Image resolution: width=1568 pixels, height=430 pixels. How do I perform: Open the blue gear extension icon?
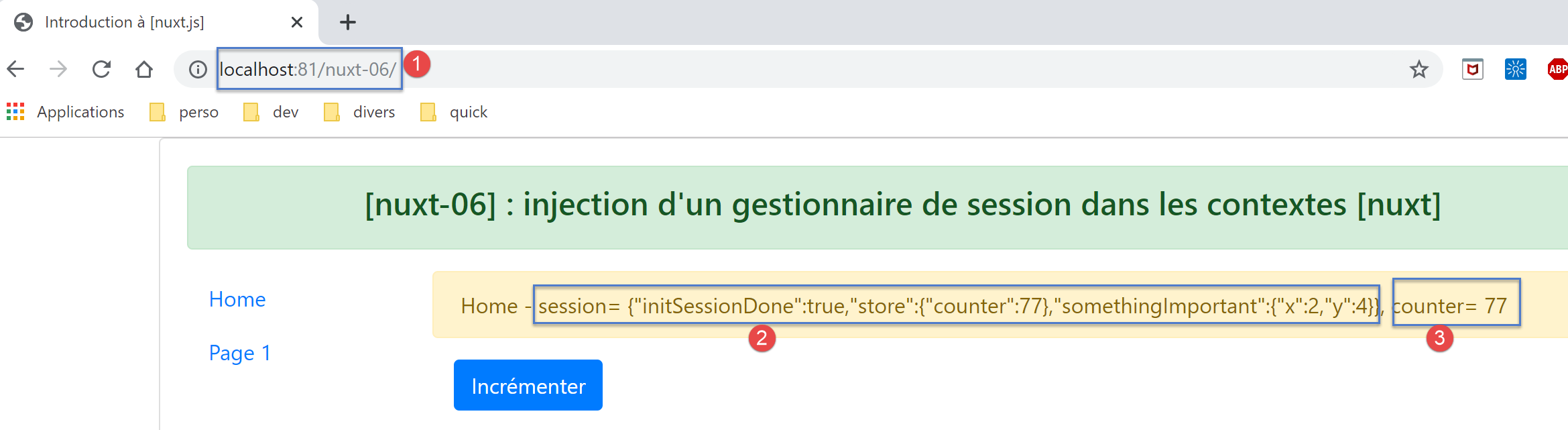coord(1515,69)
